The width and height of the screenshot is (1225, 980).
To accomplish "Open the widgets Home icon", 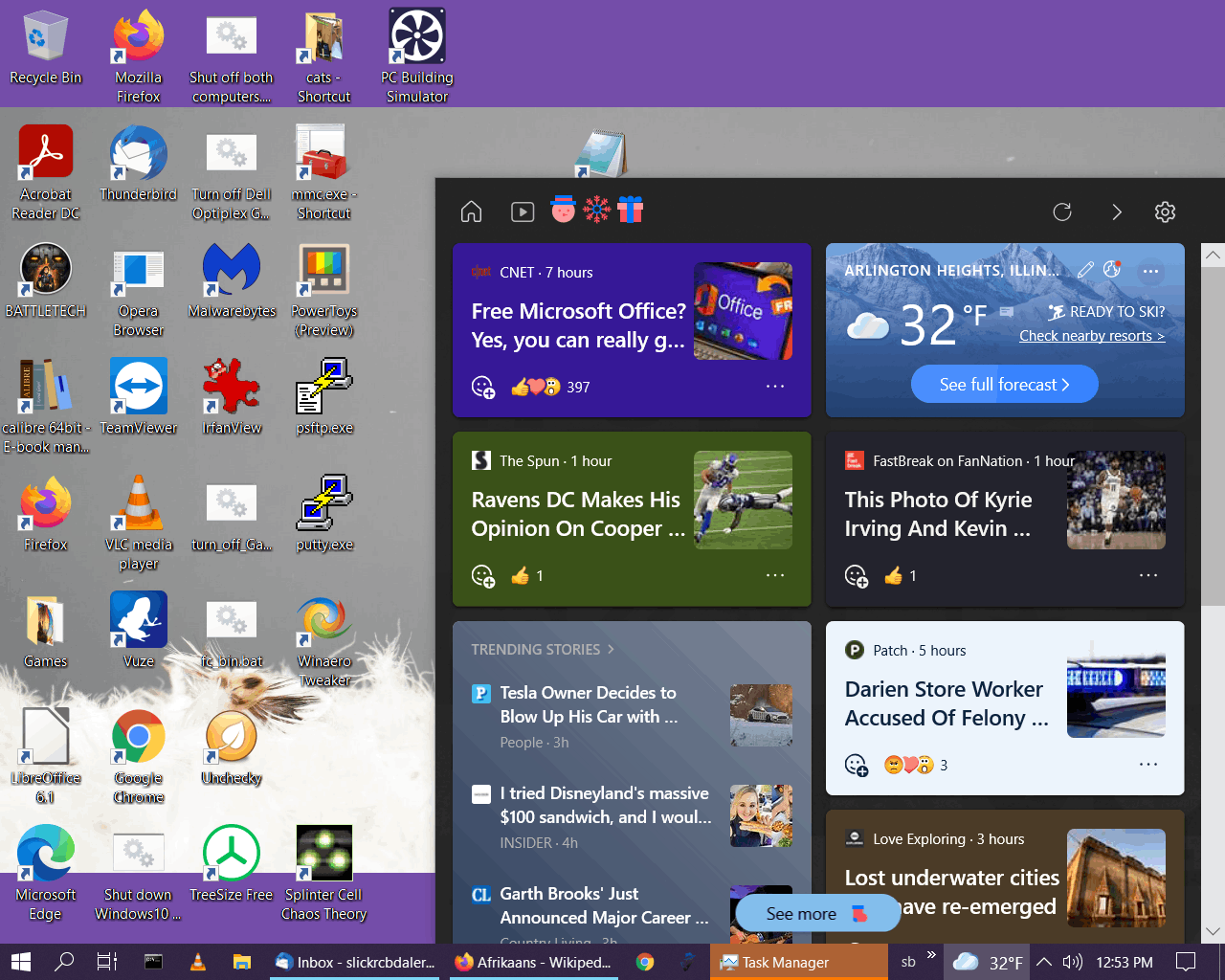I will coord(471,212).
